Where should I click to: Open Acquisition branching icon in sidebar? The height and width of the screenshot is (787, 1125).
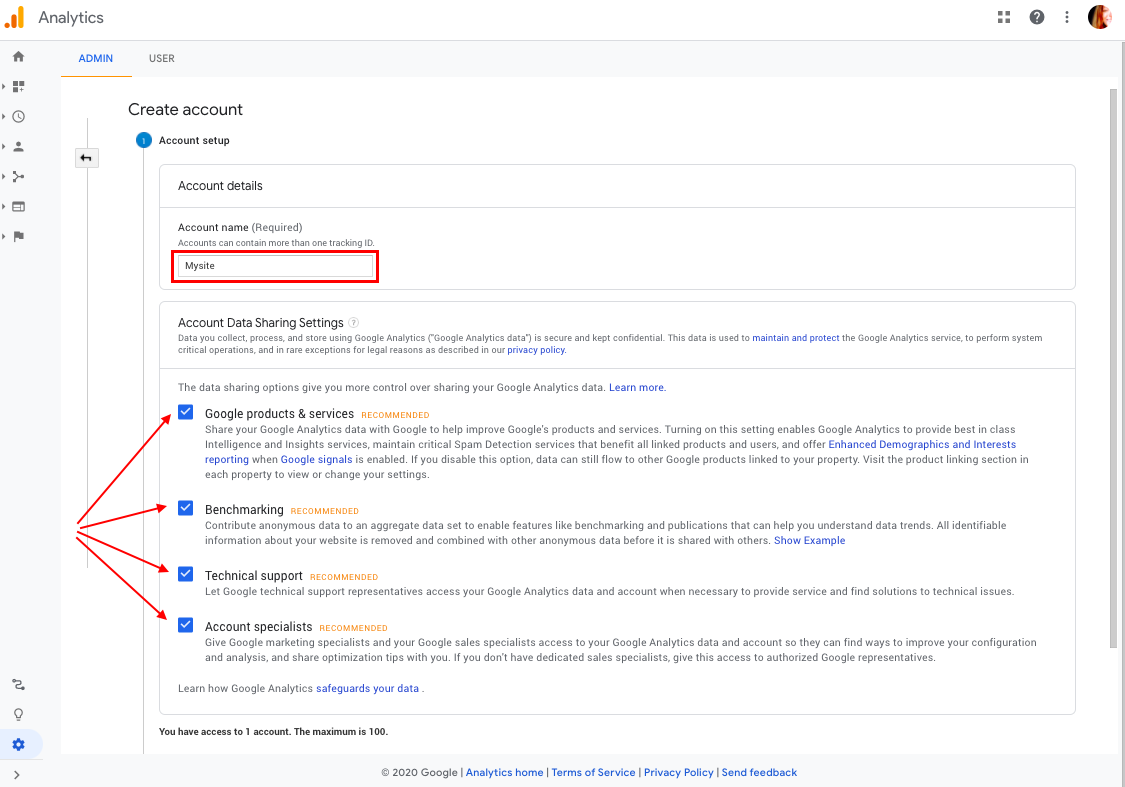pos(19,176)
